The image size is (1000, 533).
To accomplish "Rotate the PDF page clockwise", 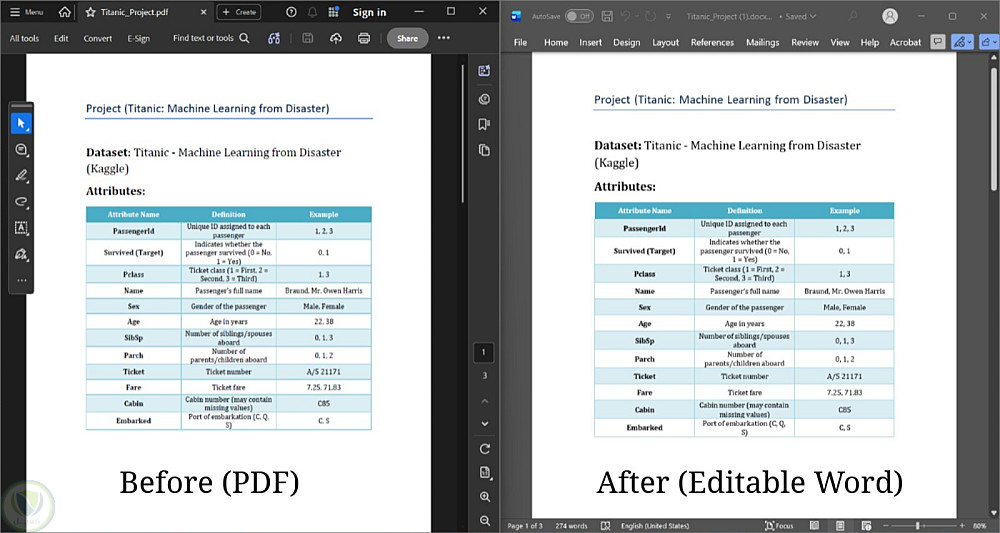I will tap(485, 449).
